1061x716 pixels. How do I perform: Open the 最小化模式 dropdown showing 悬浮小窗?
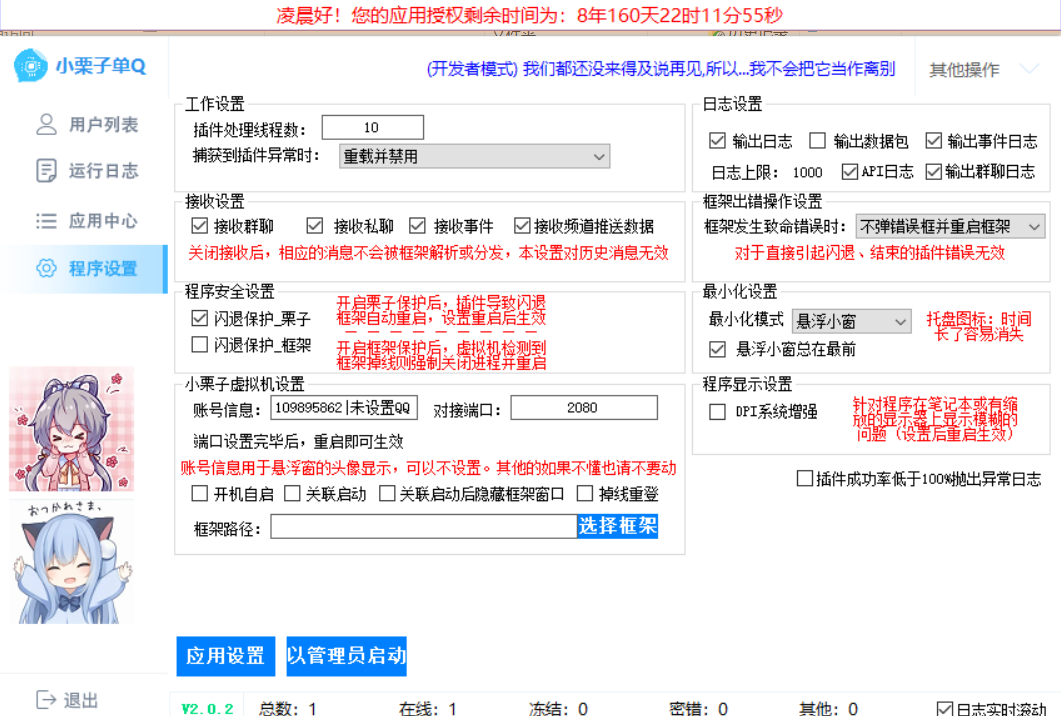pyautogui.click(x=851, y=321)
